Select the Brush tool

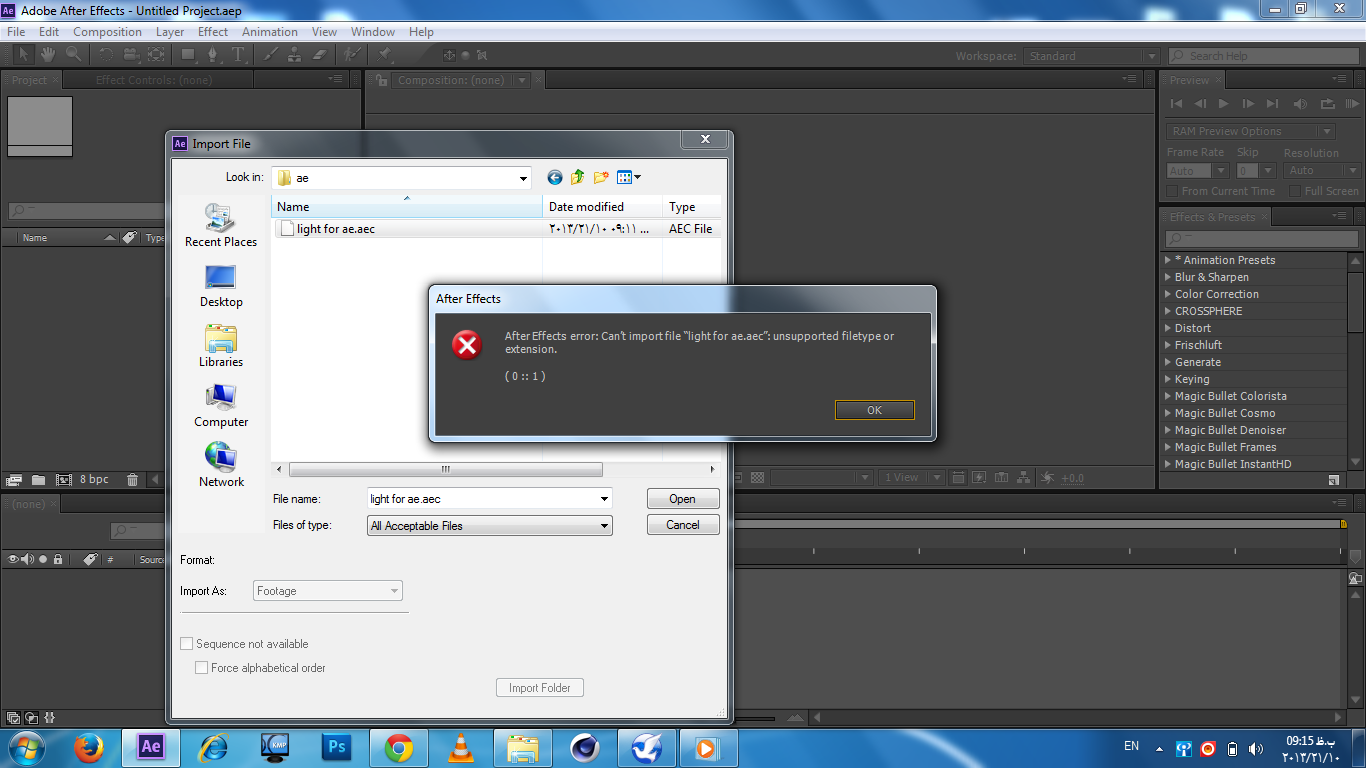(x=271, y=55)
